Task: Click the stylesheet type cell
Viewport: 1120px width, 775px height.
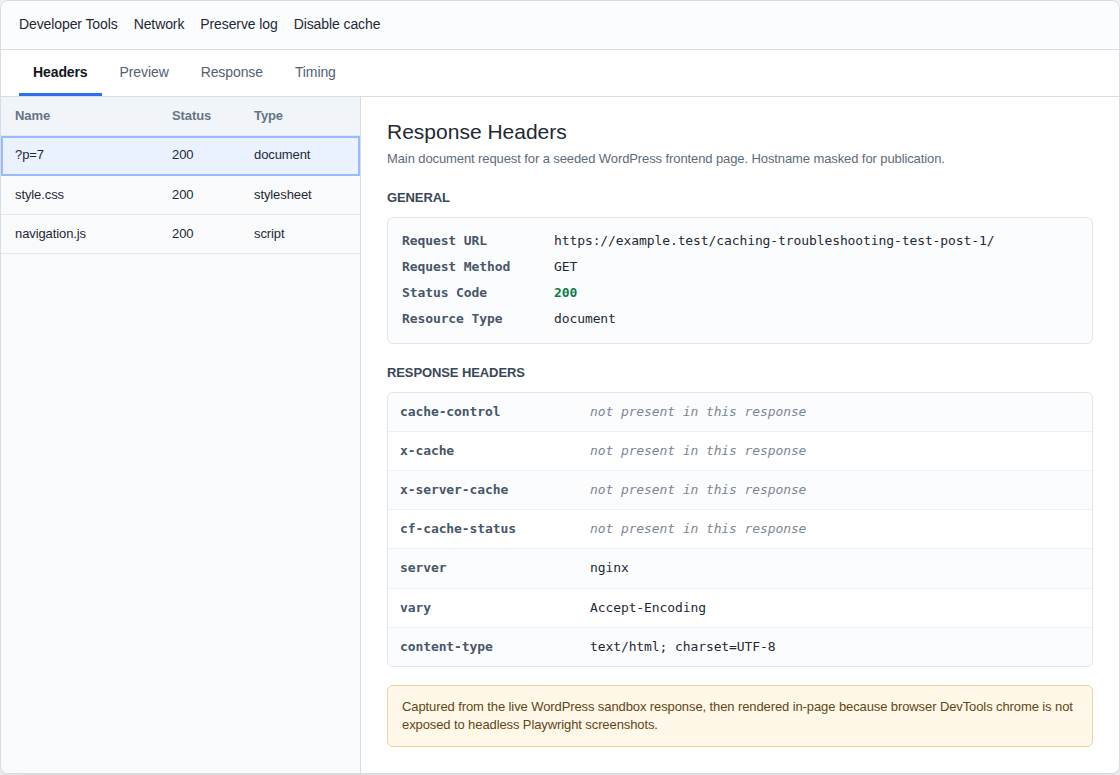Action: pos(283,195)
